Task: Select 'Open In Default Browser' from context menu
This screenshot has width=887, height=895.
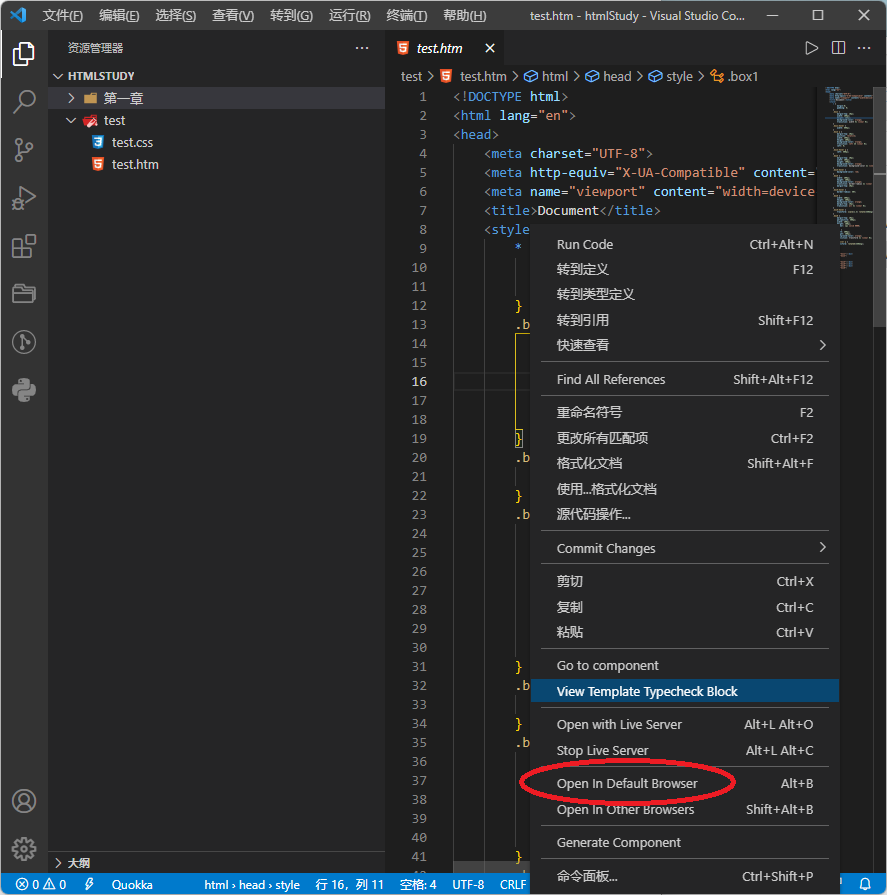Action: pos(627,783)
